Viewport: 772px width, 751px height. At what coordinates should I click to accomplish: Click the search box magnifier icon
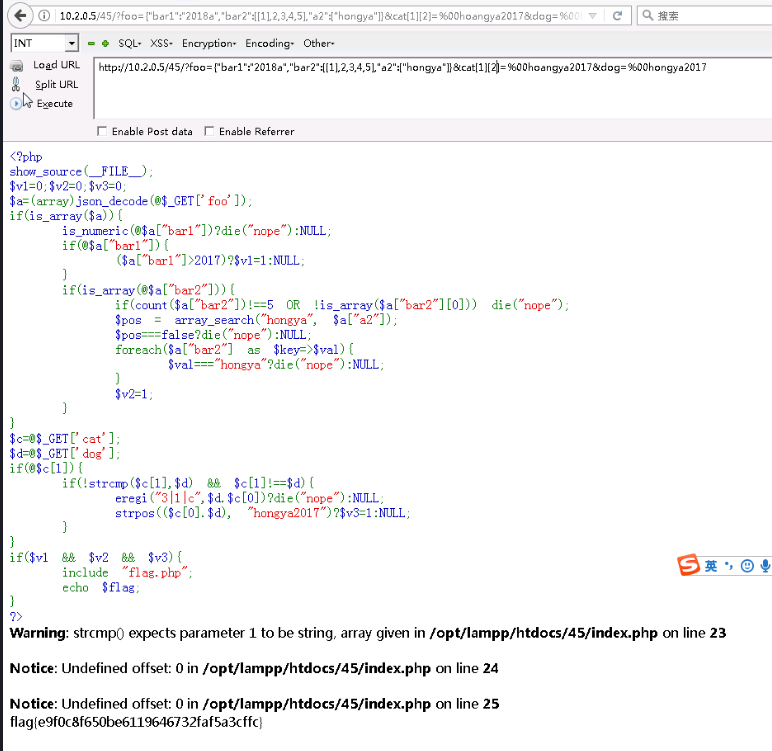(x=648, y=16)
